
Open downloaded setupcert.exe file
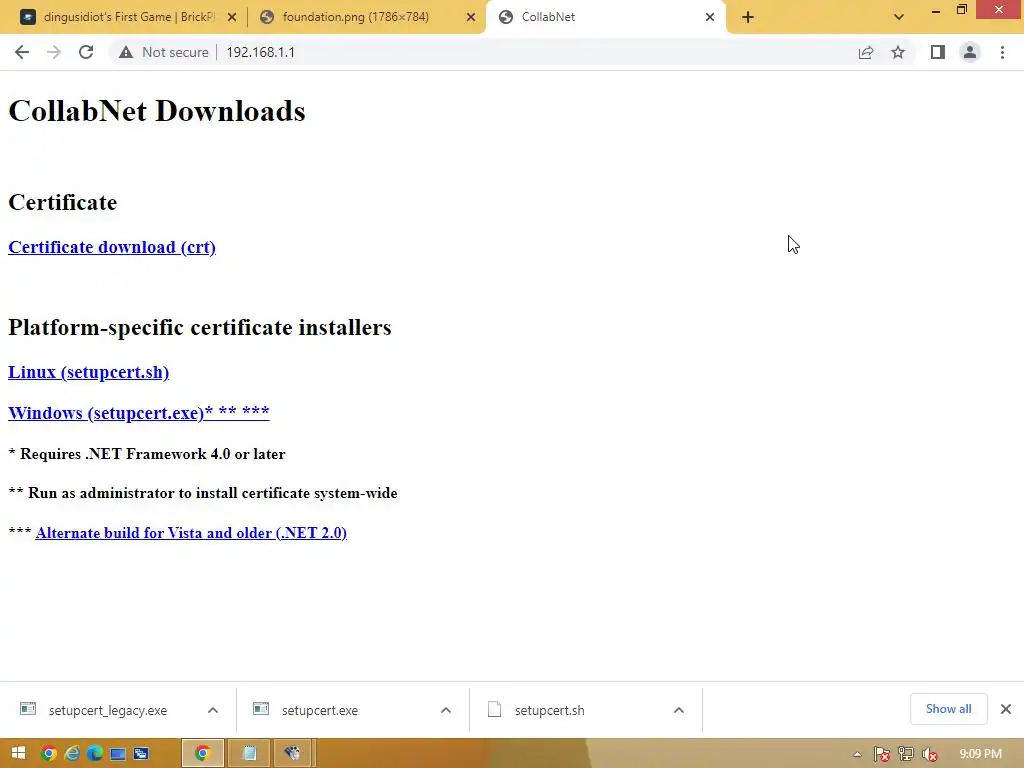click(320, 710)
